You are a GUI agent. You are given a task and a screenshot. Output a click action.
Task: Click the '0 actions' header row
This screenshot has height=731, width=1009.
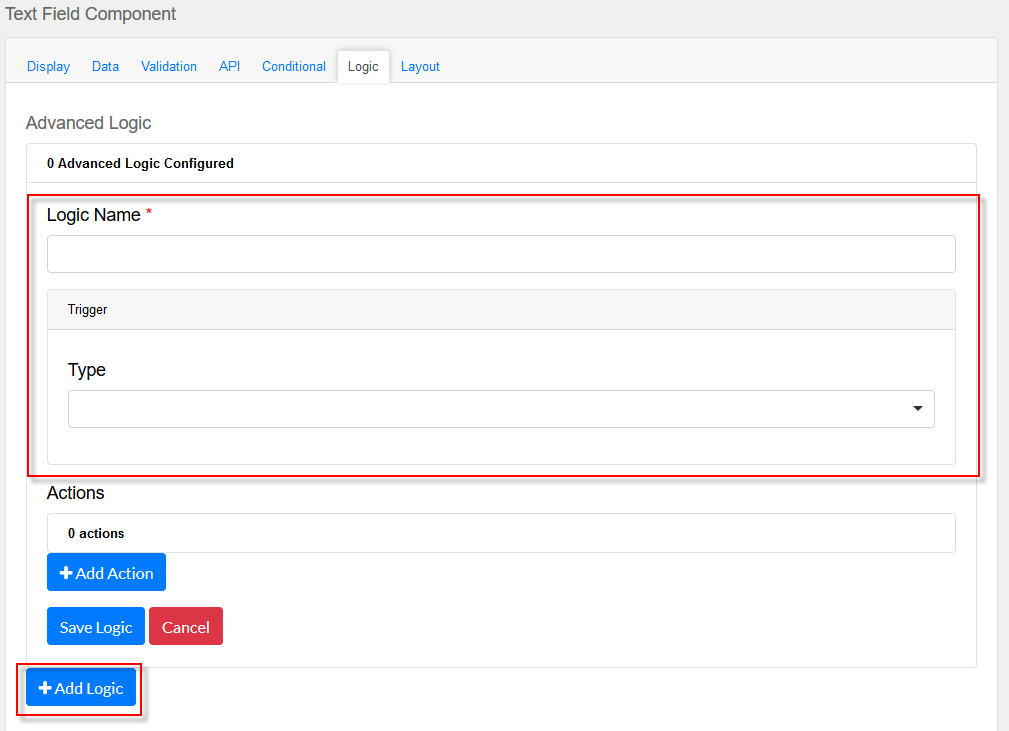coord(501,533)
